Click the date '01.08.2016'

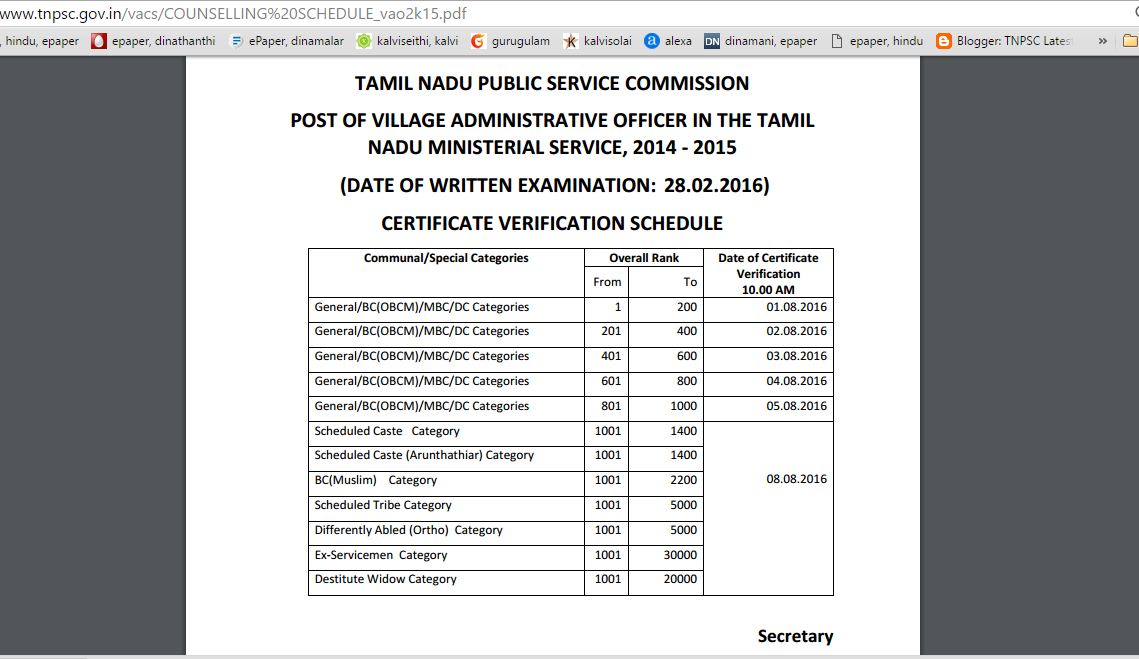(796, 307)
